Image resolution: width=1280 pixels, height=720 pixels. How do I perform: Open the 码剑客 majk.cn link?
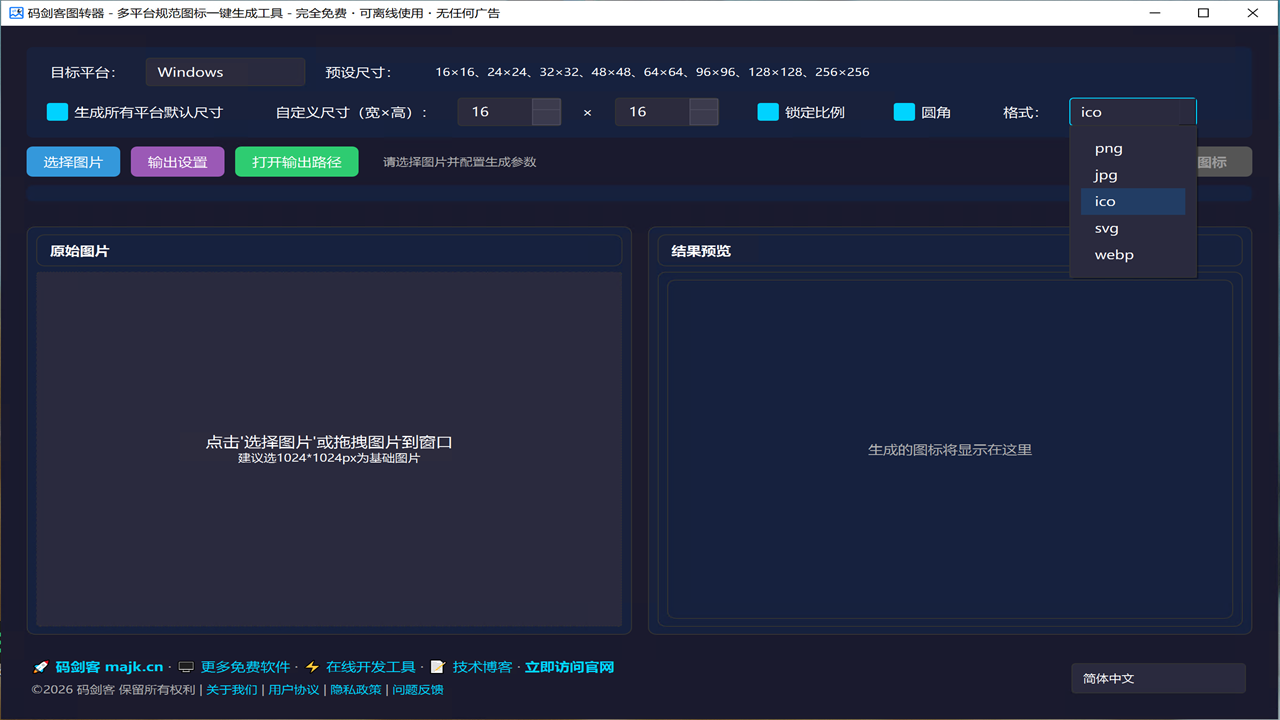coord(109,667)
